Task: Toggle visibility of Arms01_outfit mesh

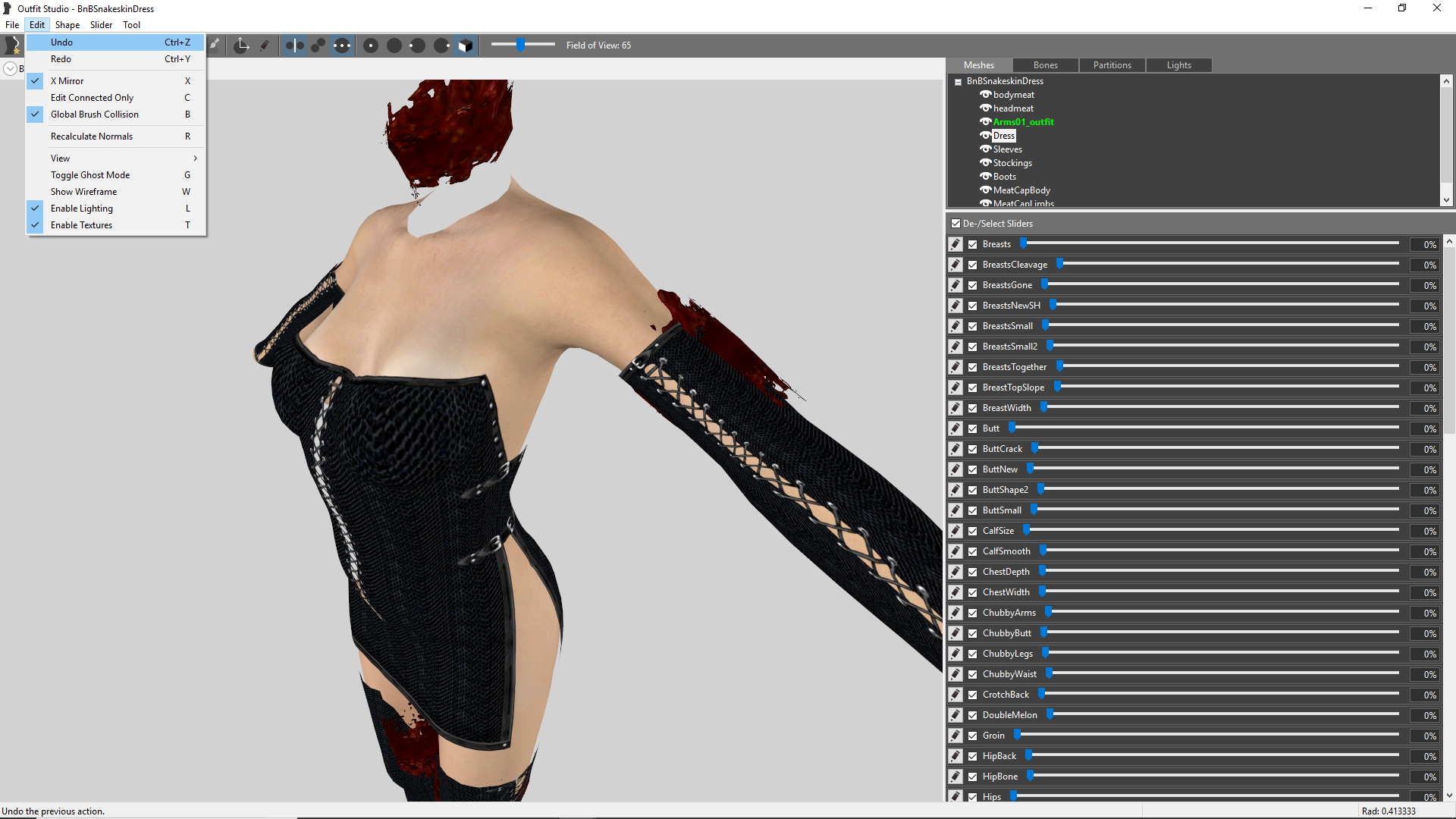Action: (986, 122)
